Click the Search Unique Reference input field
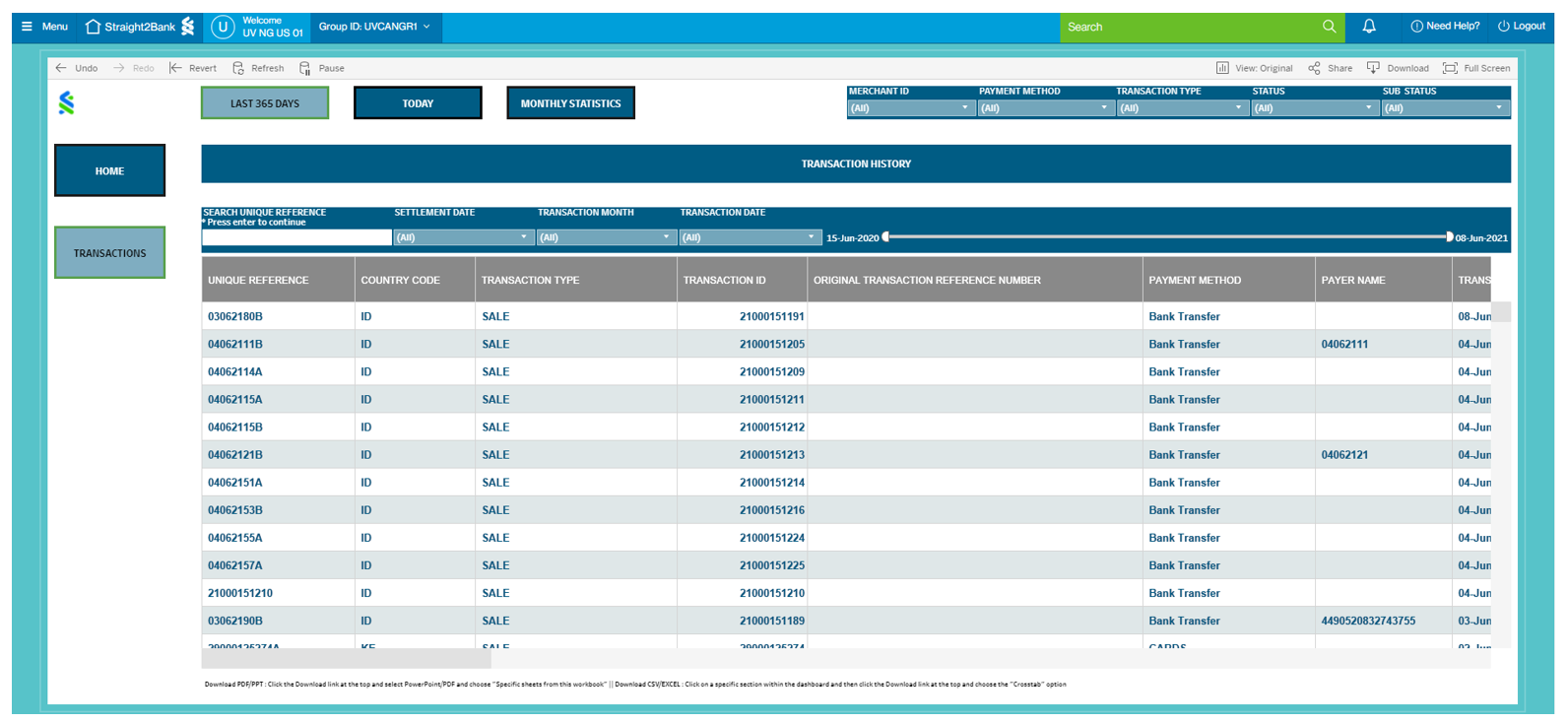1568x723 pixels. (296, 237)
